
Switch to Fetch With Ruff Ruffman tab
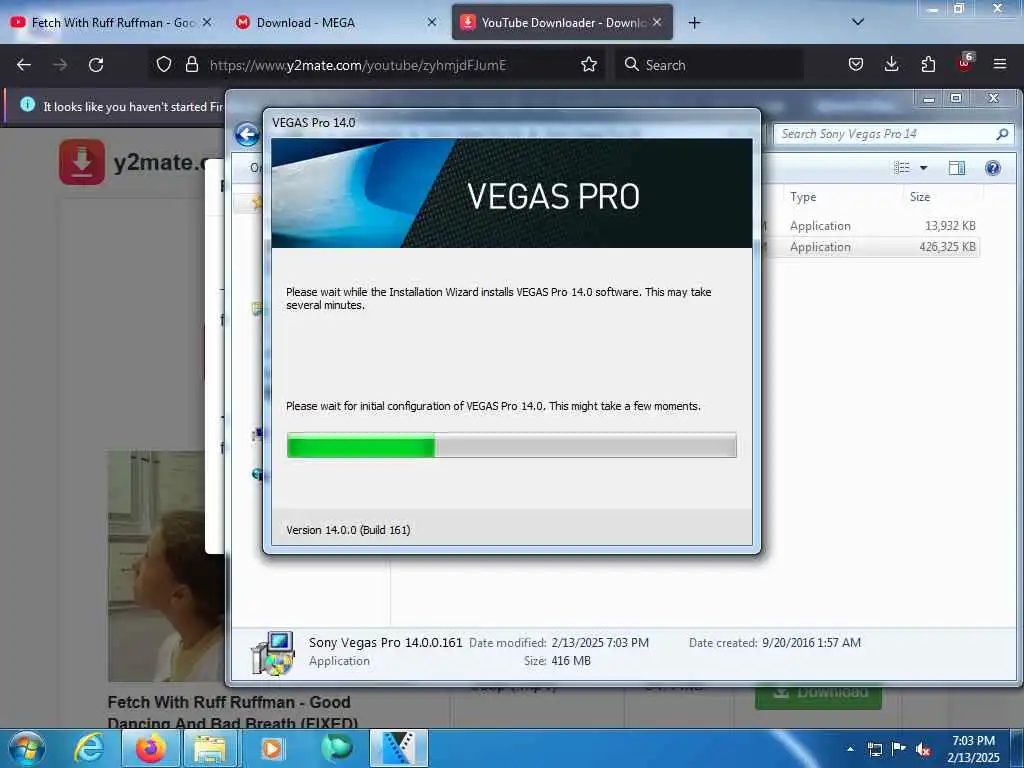pos(111,23)
